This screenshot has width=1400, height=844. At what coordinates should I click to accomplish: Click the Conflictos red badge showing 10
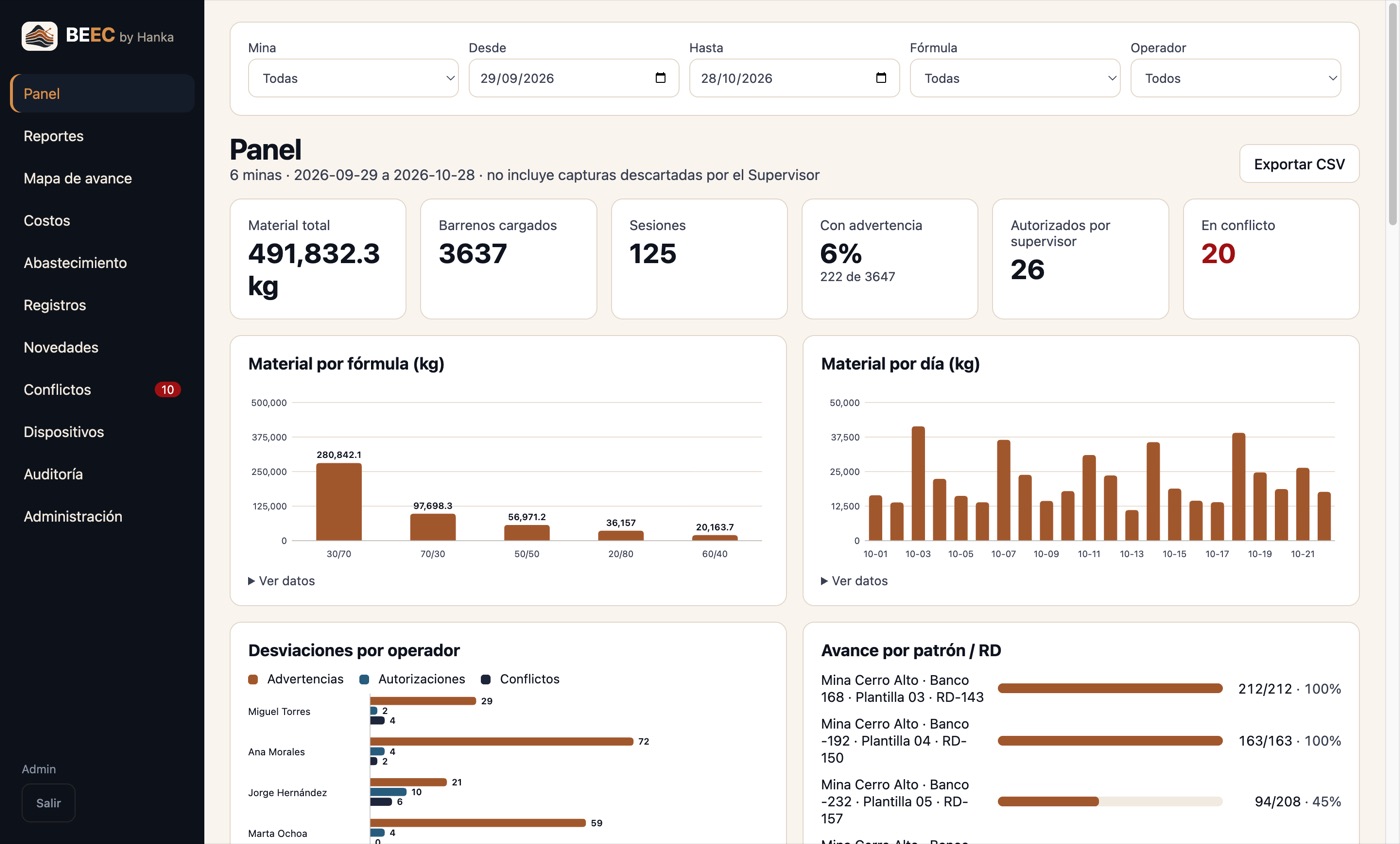pos(168,390)
